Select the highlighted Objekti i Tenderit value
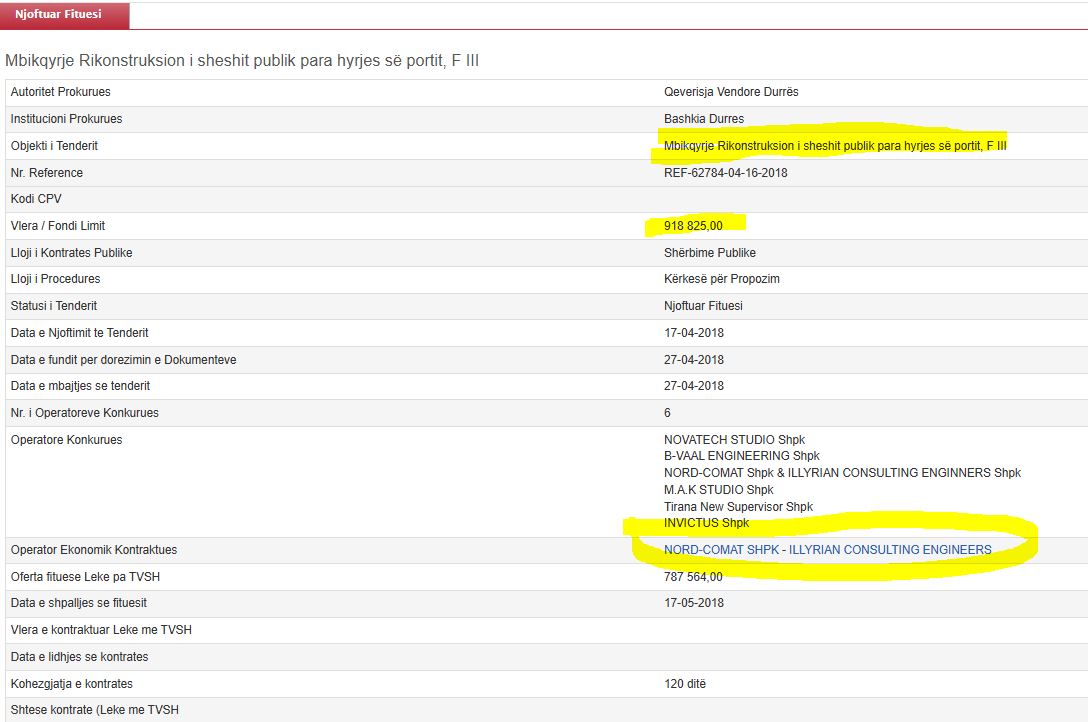The width and height of the screenshot is (1088, 722). pyautogui.click(x=835, y=146)
